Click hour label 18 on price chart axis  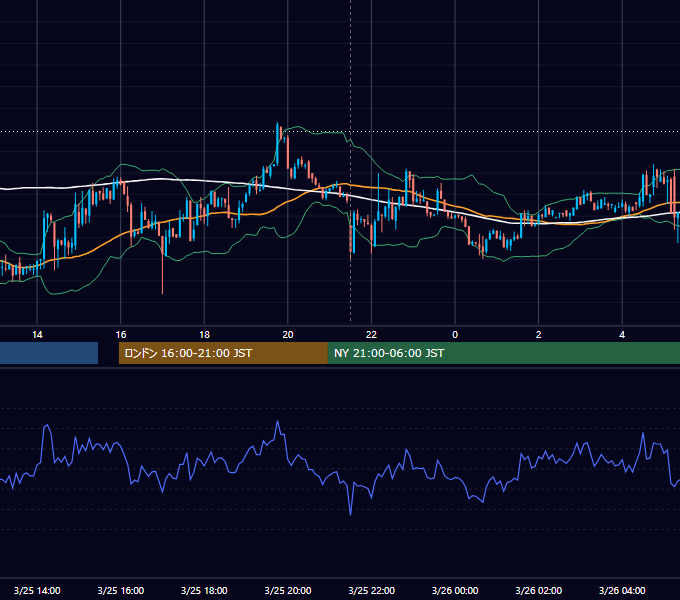tap(204, 335)
